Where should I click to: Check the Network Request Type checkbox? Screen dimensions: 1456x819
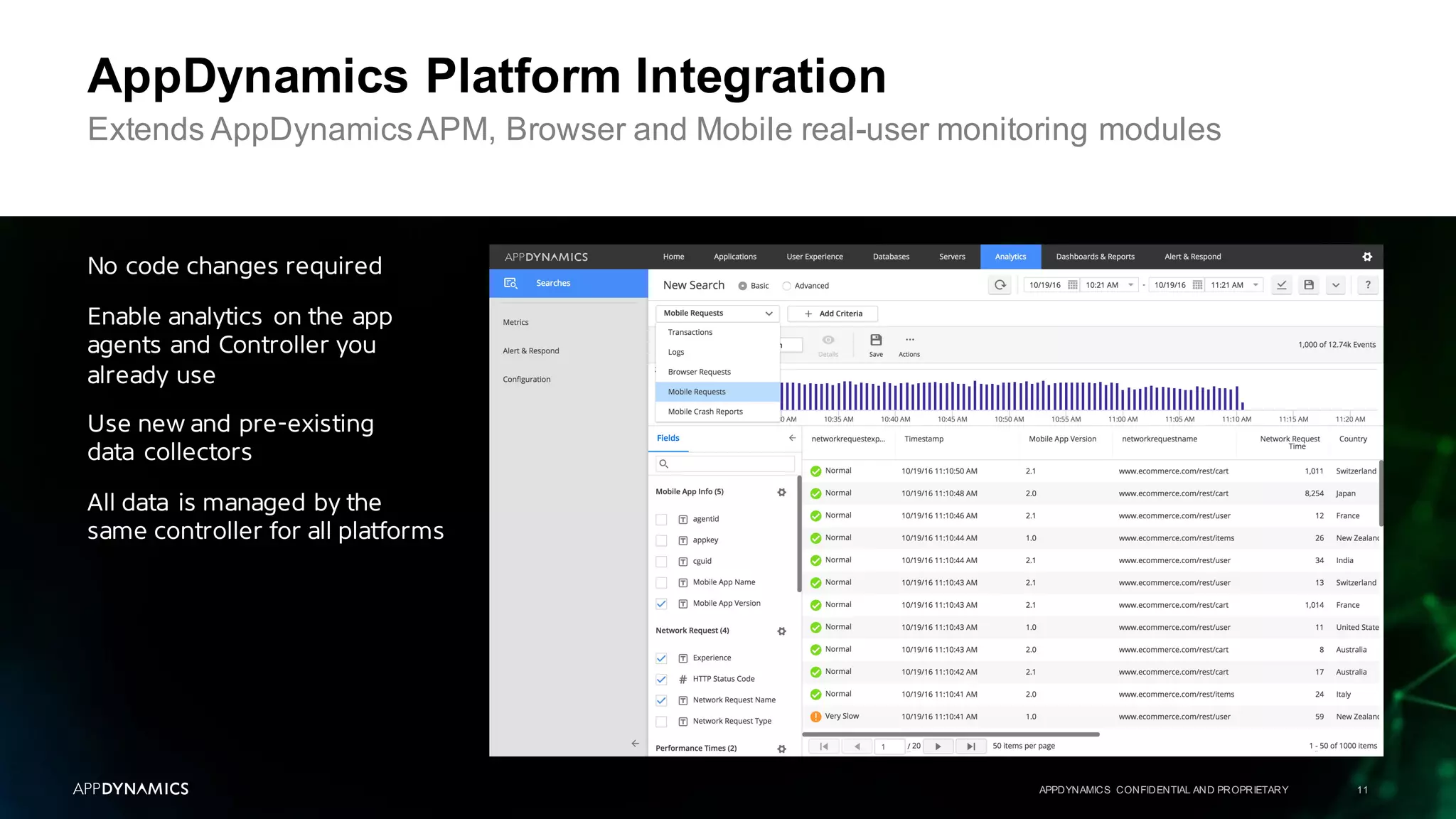(661, 722)
